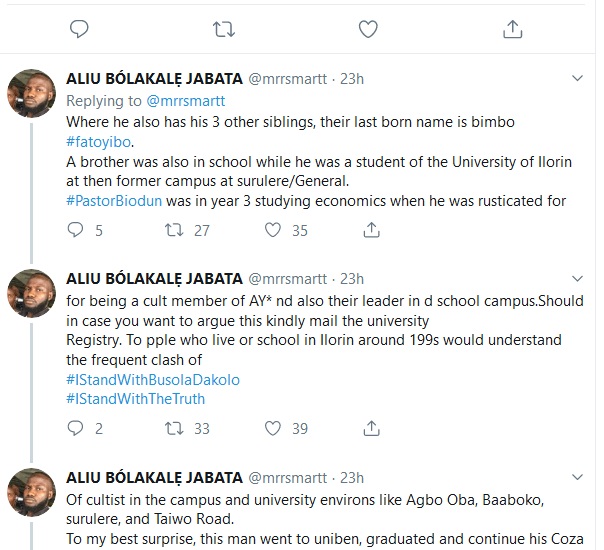Screen dimensions: 604x550
Task: Like the tweet with 39 likes
Action: tap(274, 429)
